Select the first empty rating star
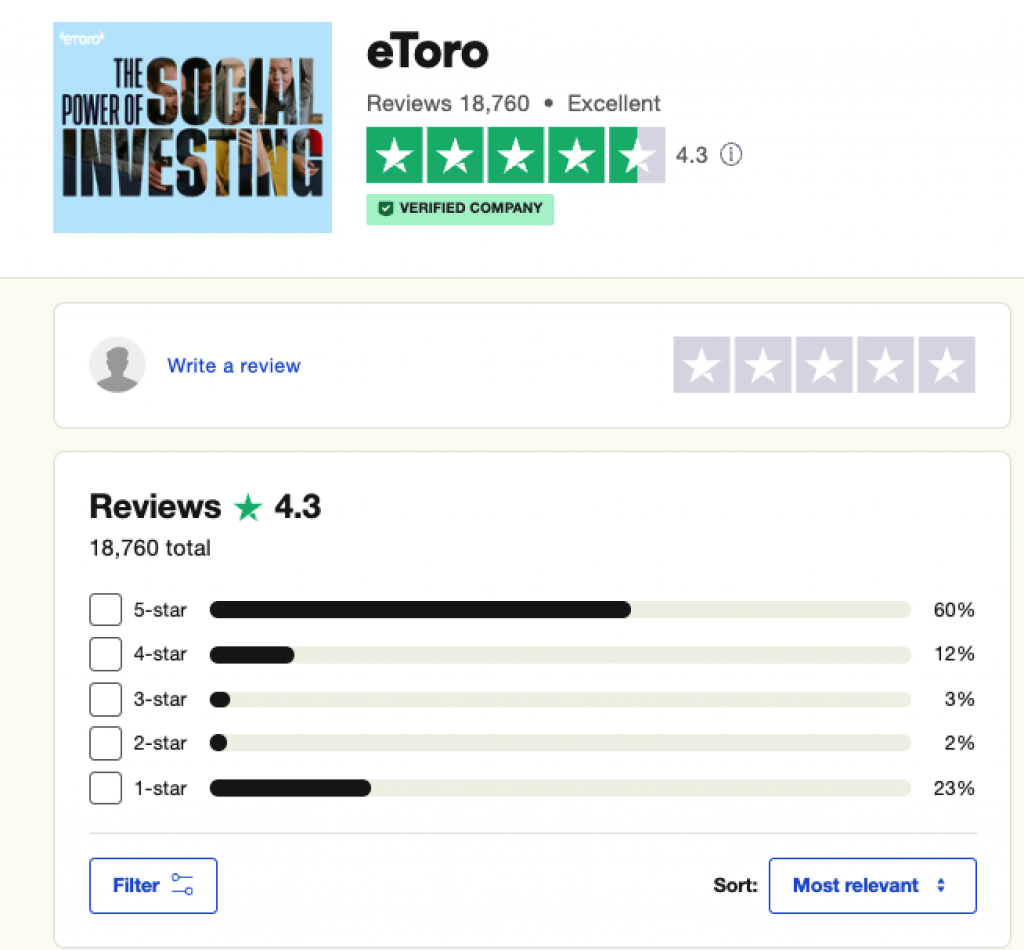 click(x=701, y=365)
